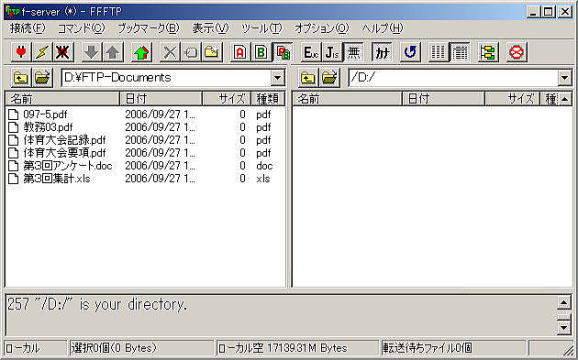
Task: Click the quick connect lightning icon
Action: [42, 52]
